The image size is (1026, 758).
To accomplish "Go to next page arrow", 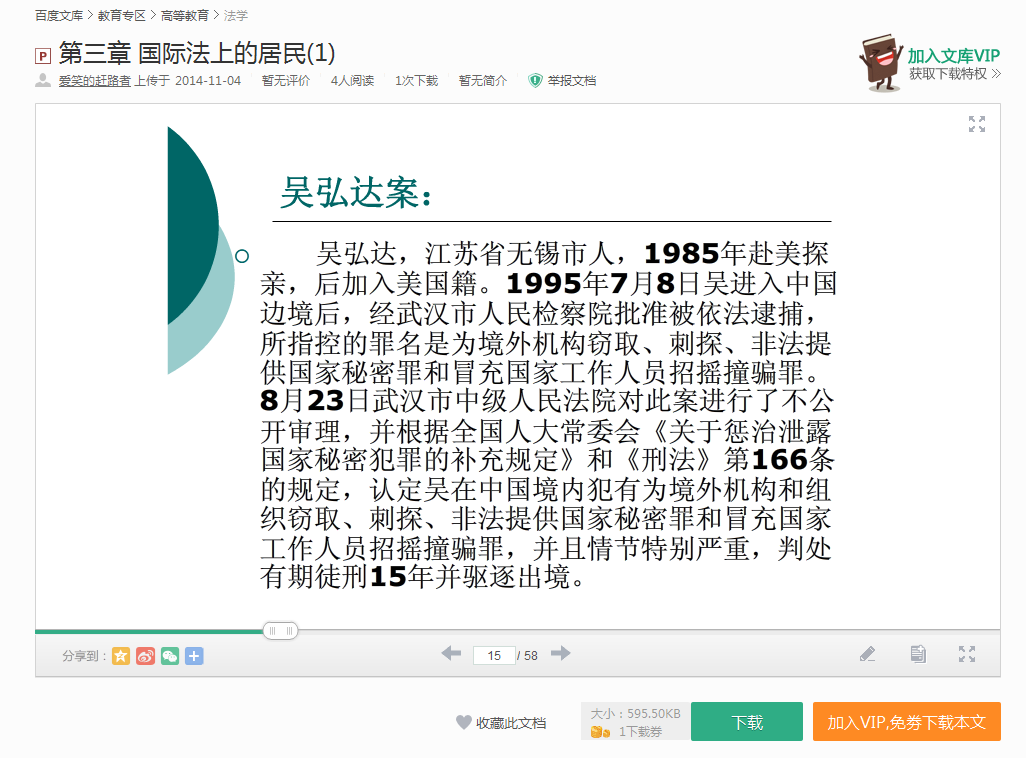I will click(x=561, y=654).
